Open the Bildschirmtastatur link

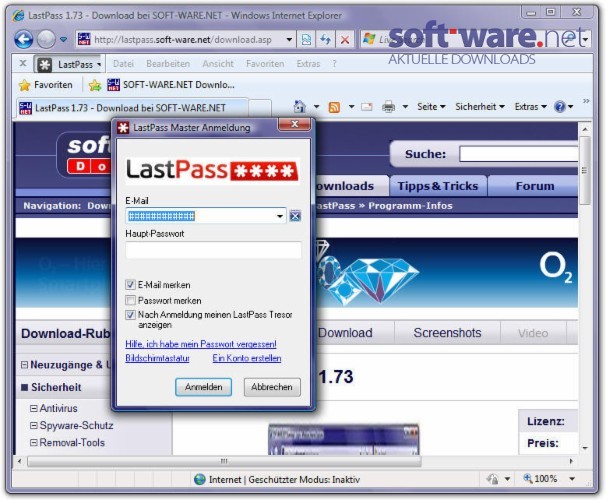pyautogui.click(x=157, y=358)
